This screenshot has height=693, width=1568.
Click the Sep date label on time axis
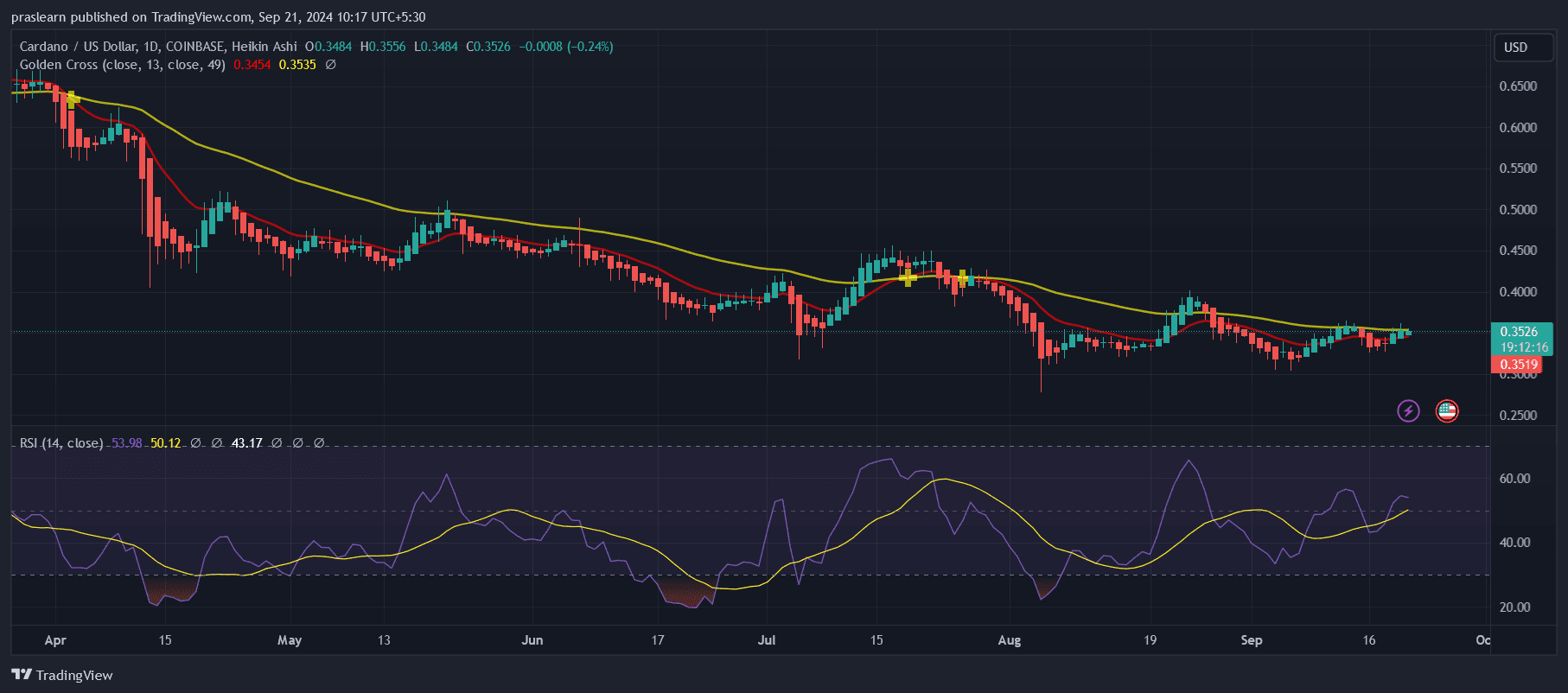(1252, 640)
